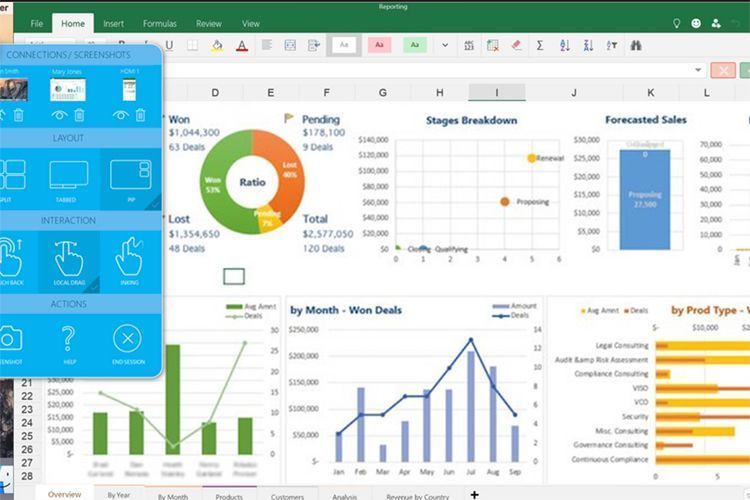The height and width of the screenshot is (500, 750).
Task: Delete Mary Jones connection with trash icon
Action: 79,115
